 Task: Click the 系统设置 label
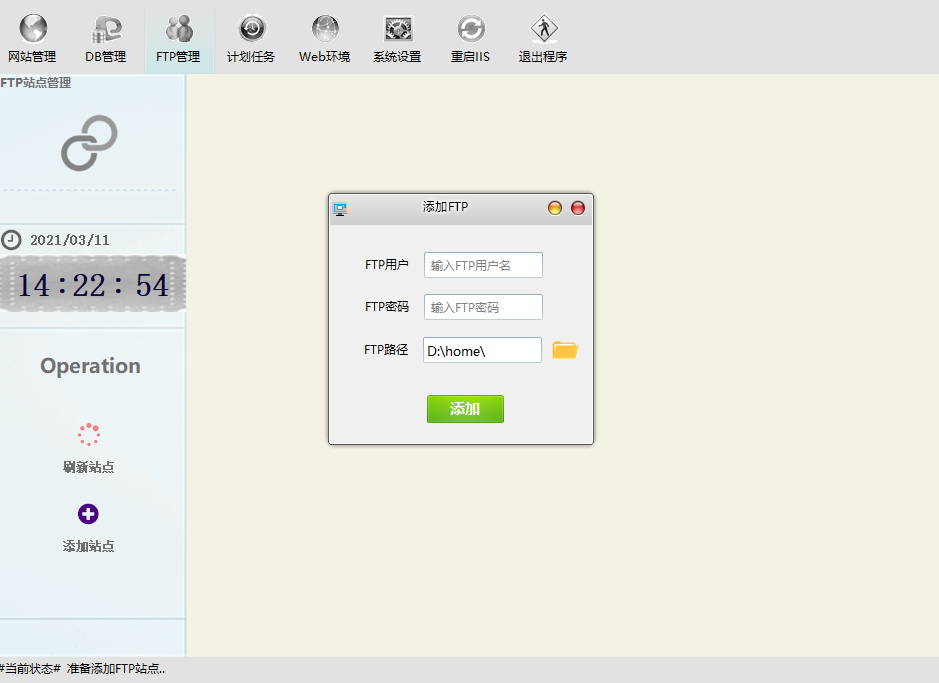coord(397,57)
